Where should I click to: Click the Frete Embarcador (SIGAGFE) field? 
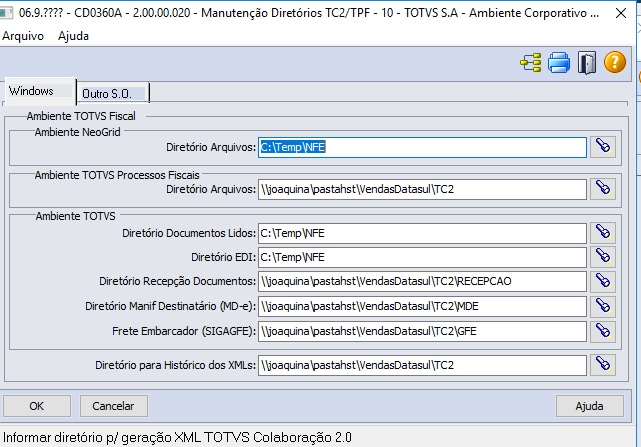click(x=422, y=331)
